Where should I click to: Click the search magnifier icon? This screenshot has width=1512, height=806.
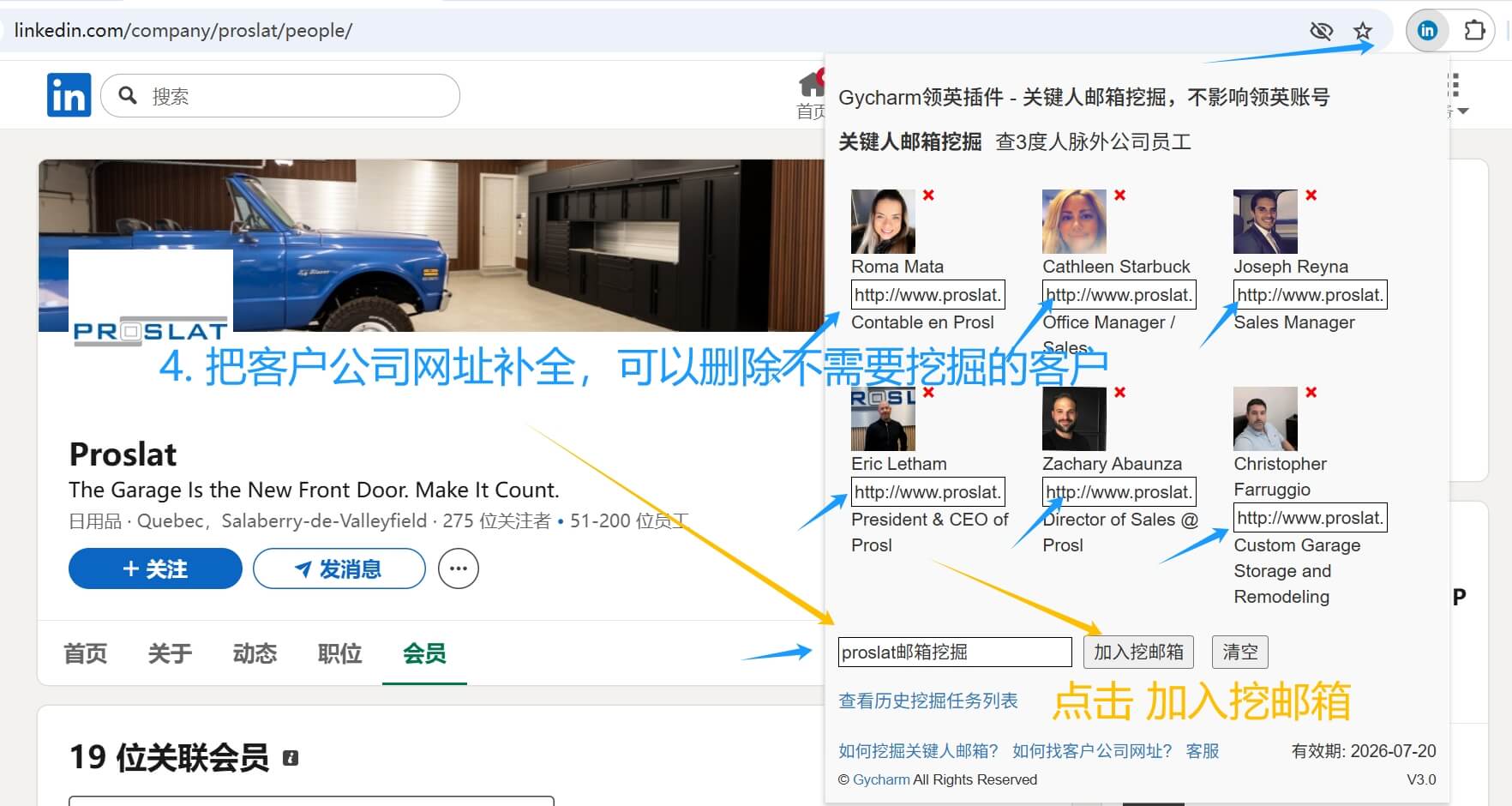[x=128, y=95]
